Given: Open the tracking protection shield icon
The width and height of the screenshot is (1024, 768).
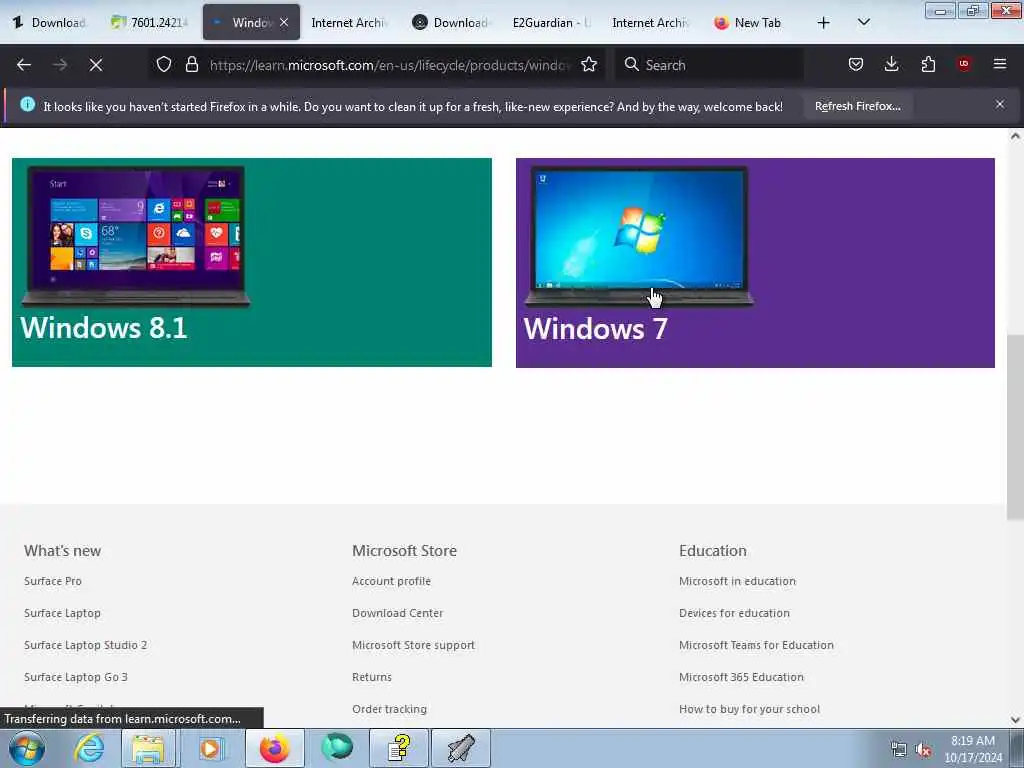Looking at the screenshot, I should point(164,65).
